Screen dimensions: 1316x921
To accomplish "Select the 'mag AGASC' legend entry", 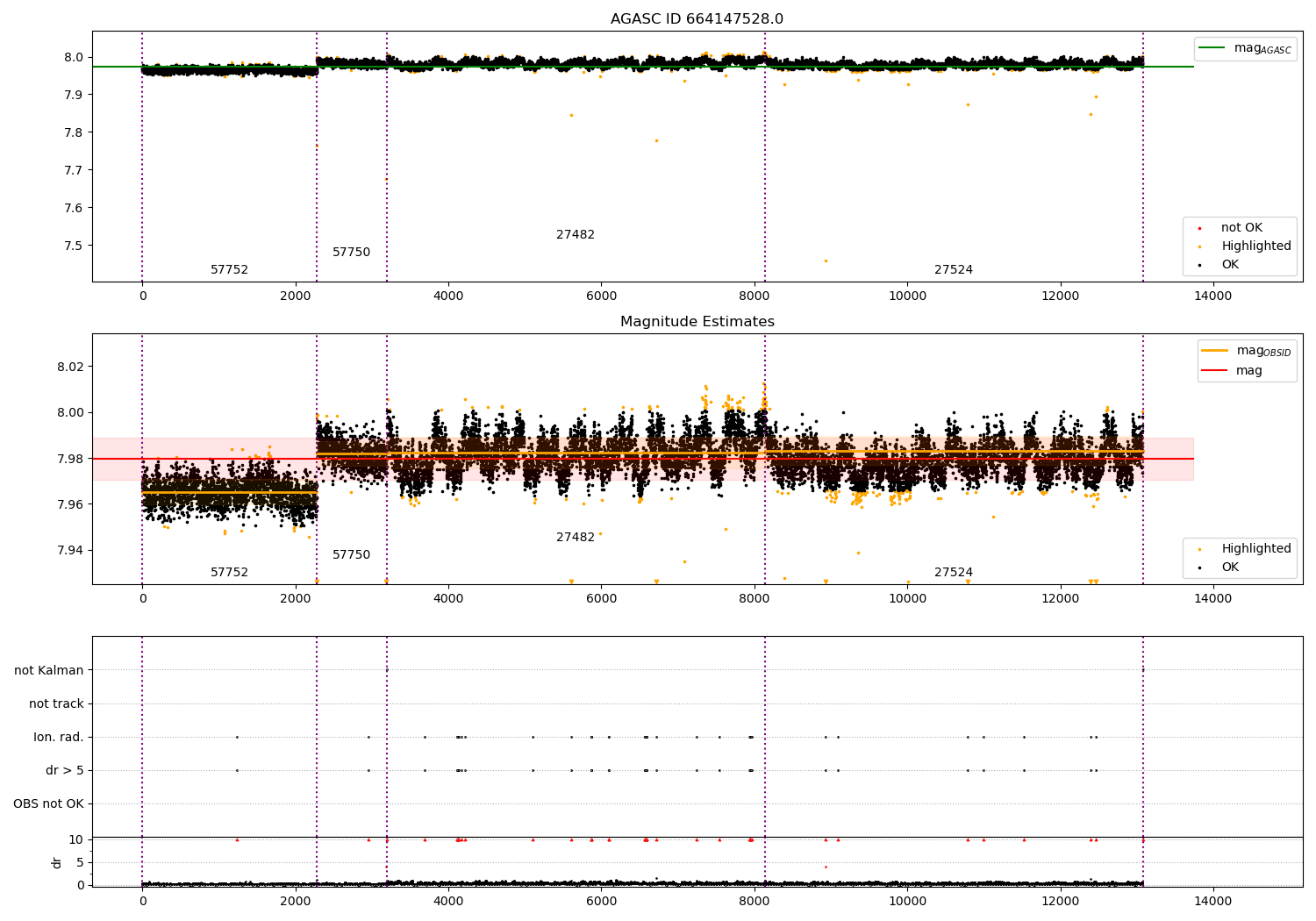I will (x=1245, y=48).
